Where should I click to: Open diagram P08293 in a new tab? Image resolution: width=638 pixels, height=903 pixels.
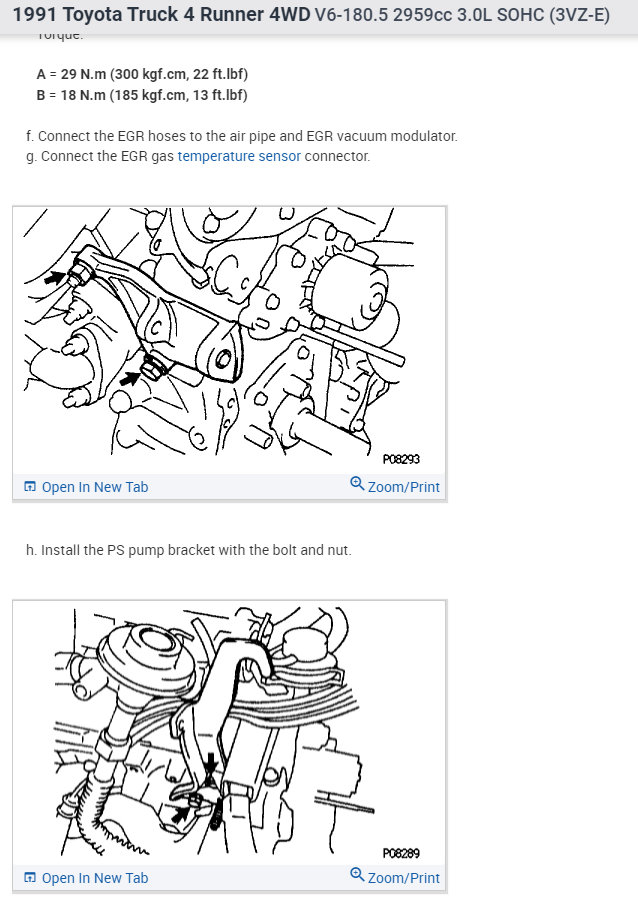tap(86, 487)
